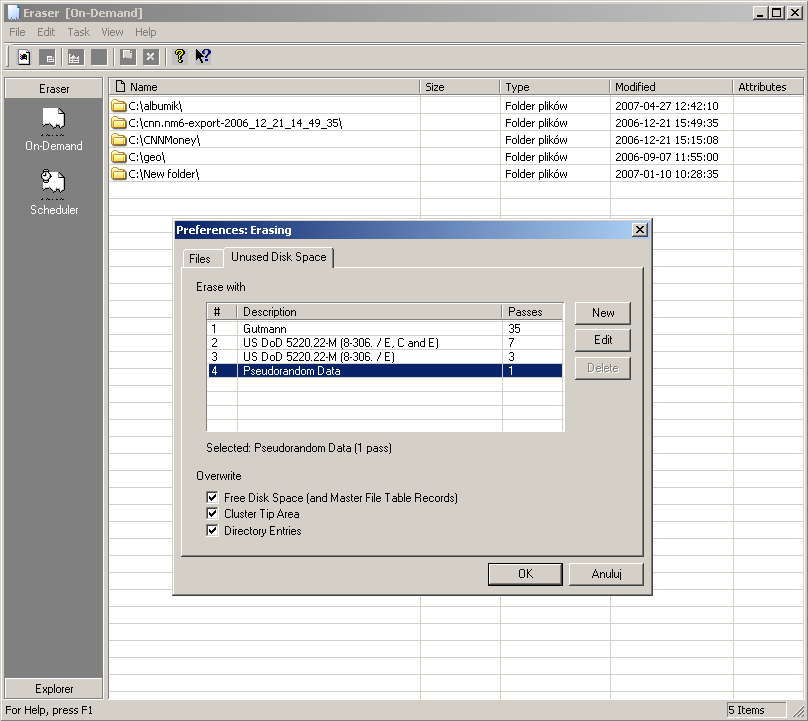Toggle the Directory Entries checkbox
Screen dimensions: 808x721
coord(212,529)
